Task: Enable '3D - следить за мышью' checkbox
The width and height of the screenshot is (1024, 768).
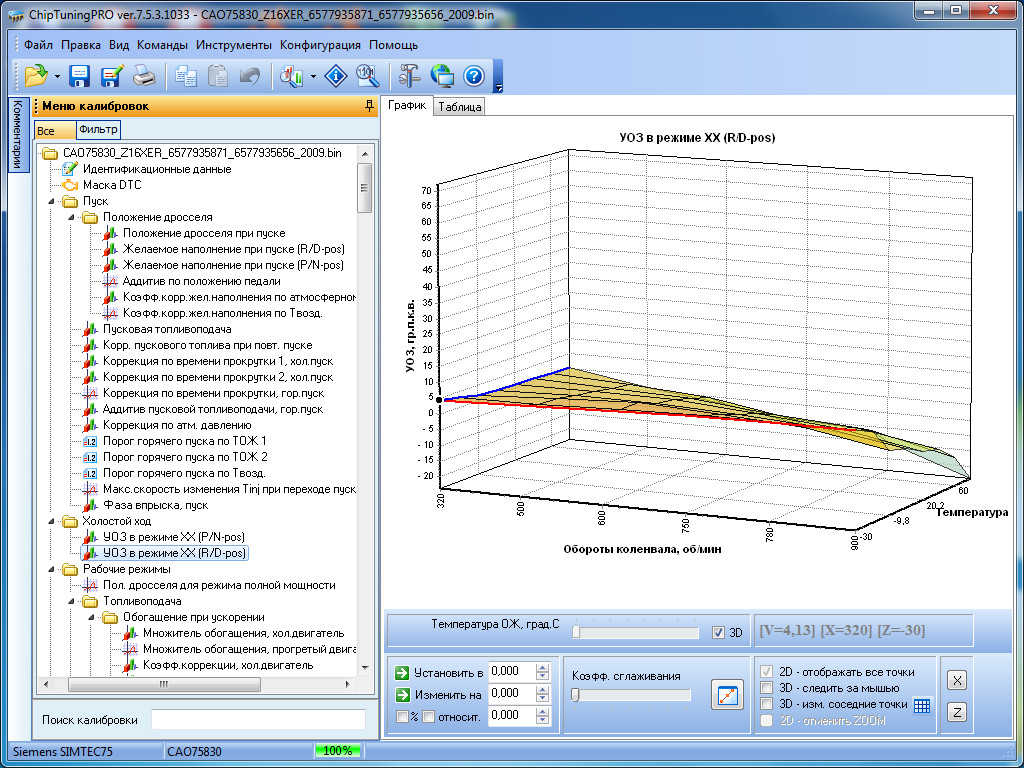Action: coord(766,688)
